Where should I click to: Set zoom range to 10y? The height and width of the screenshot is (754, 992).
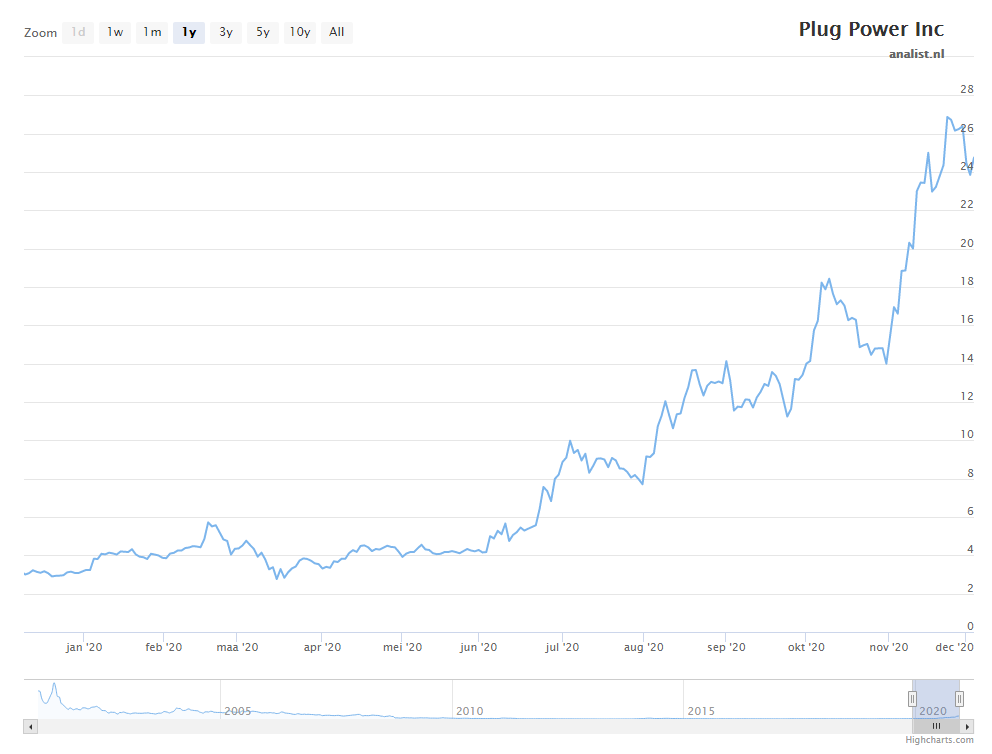point(300,32)
